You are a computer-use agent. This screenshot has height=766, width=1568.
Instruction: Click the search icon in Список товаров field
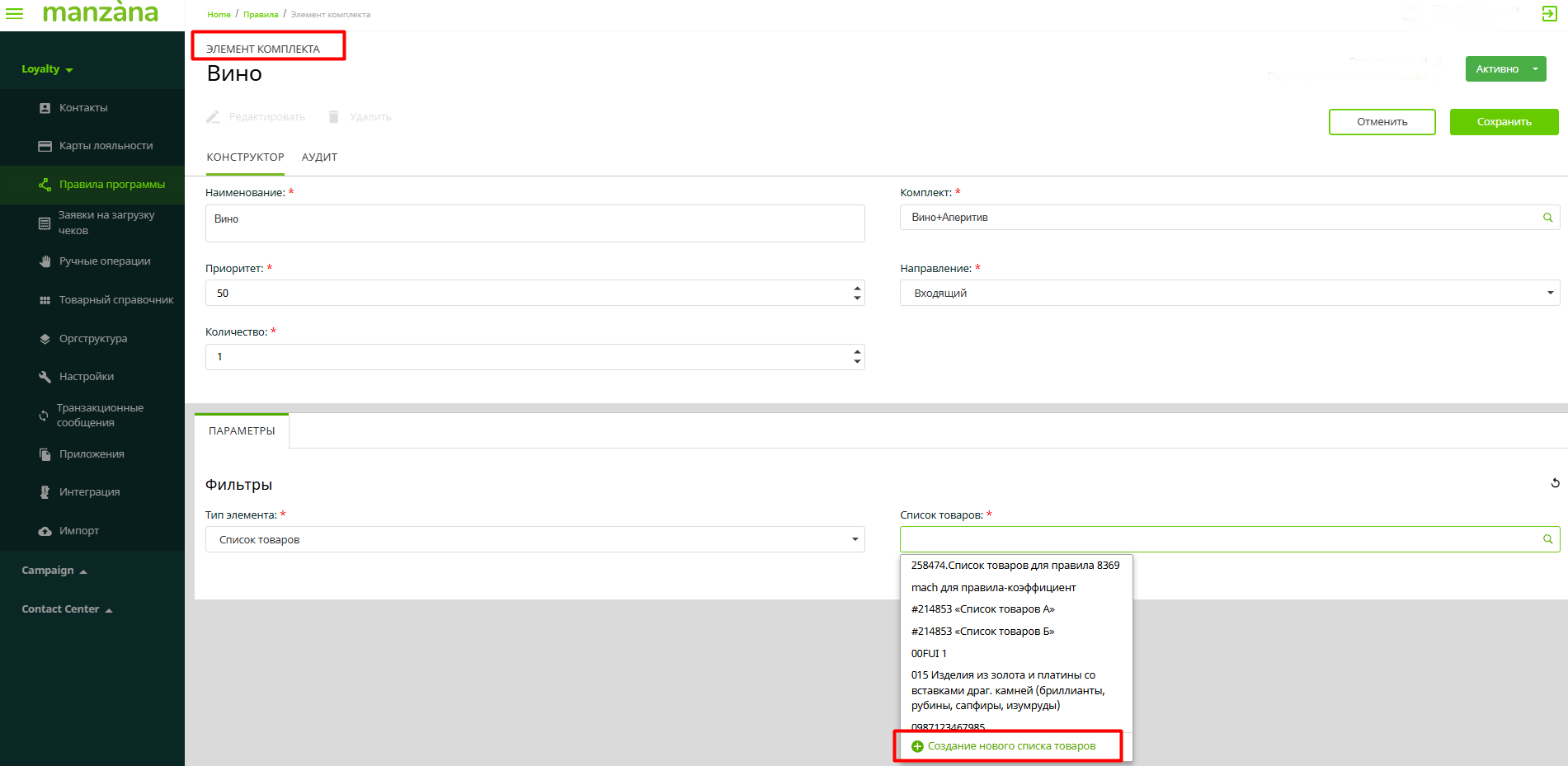(1547, 539)
